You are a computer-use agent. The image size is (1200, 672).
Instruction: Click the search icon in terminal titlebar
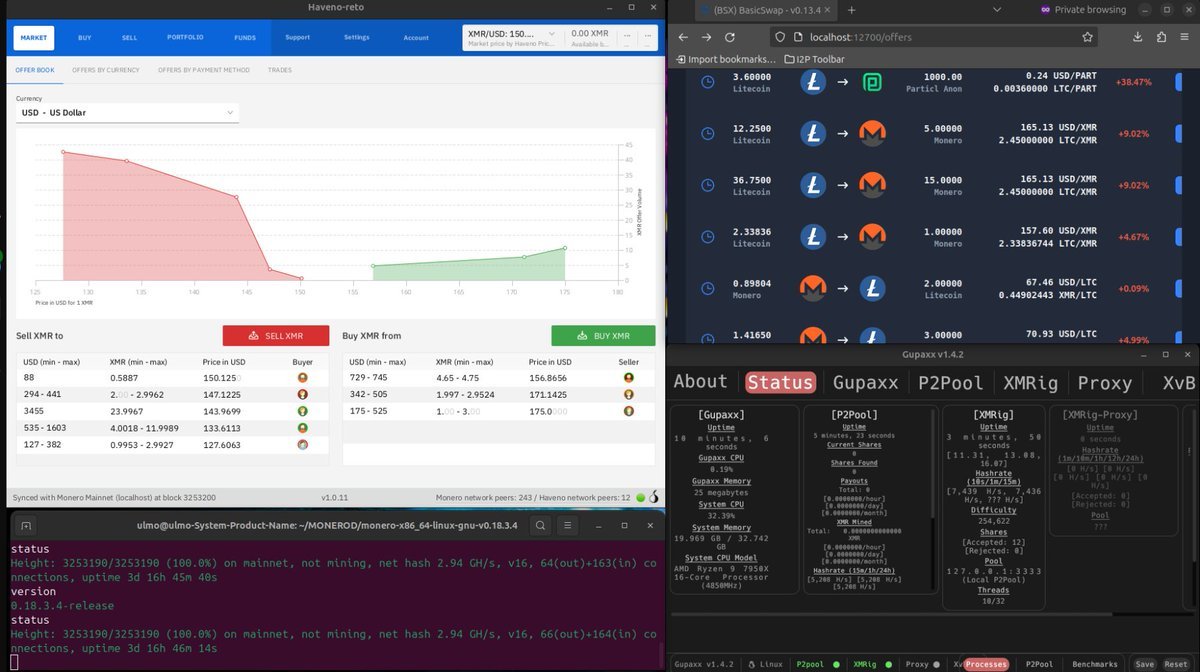[x=540, y=525]
